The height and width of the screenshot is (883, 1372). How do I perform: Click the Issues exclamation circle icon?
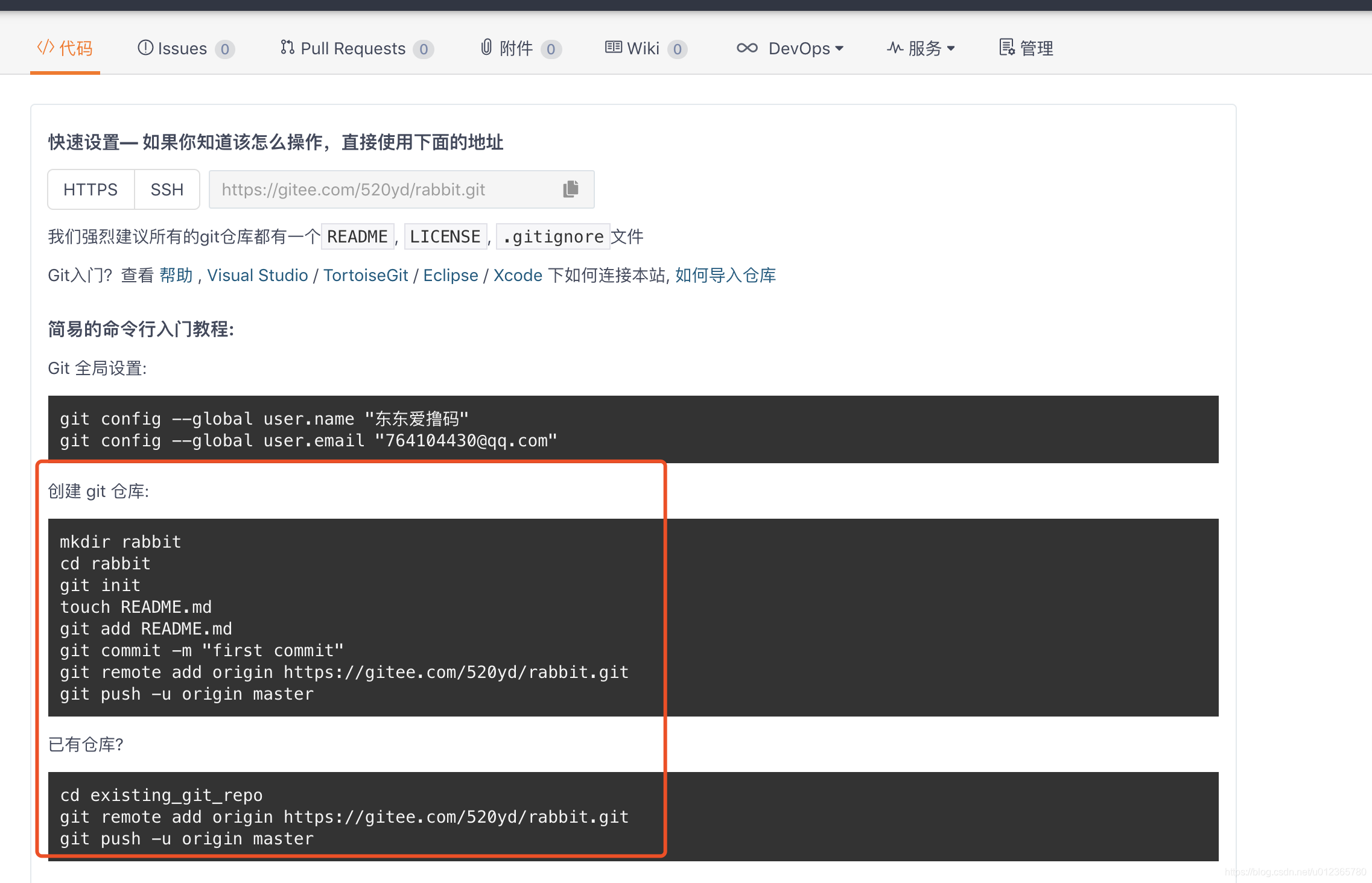(x=145, y=47)
